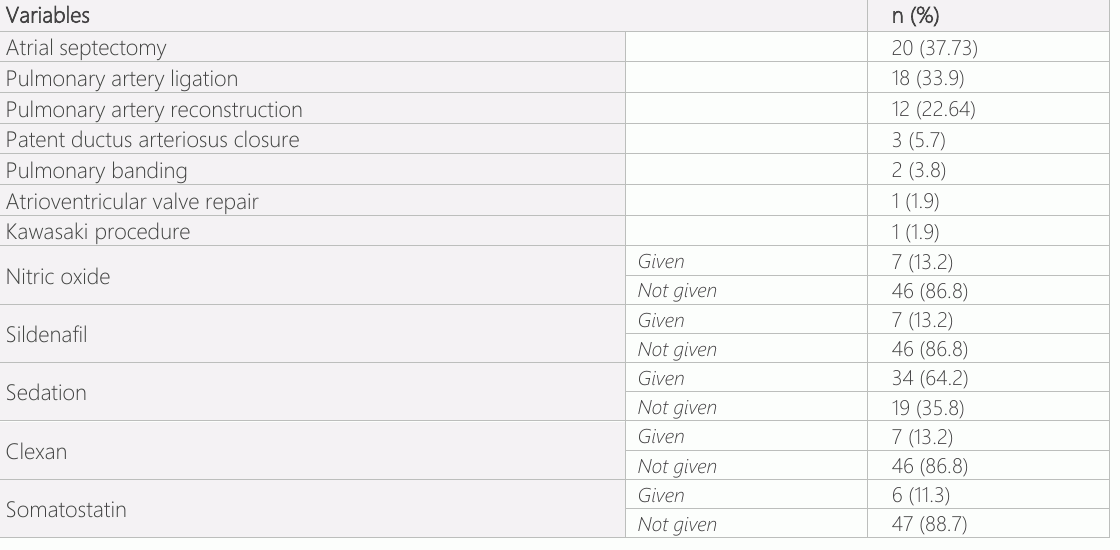Image resolution: width=1120 pixels, height=550 pixels.
Task: Click the Pulmonary artery reconstruction cell
Action: coord(312,109)
